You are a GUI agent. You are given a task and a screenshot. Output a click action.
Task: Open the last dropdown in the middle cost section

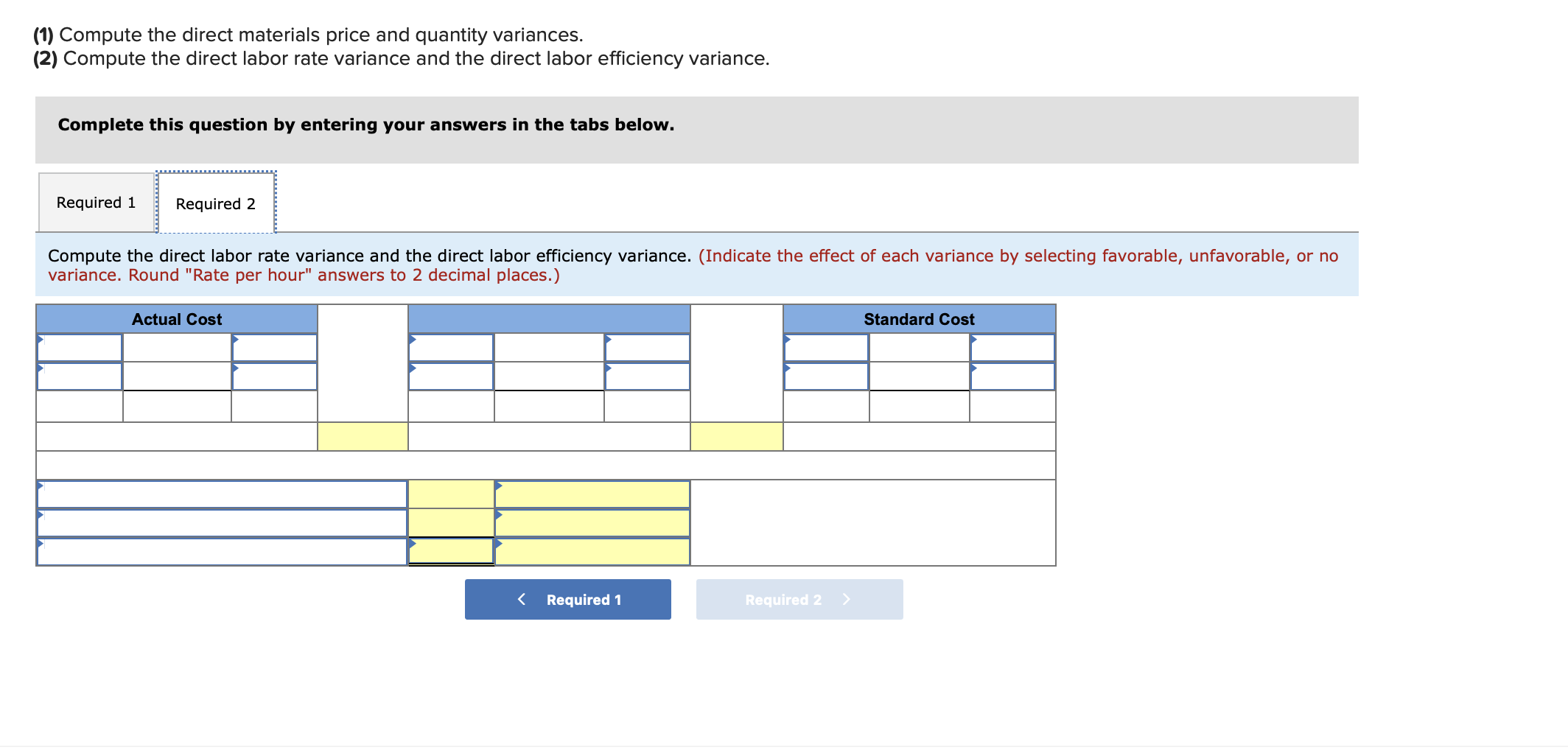point(646,376)
